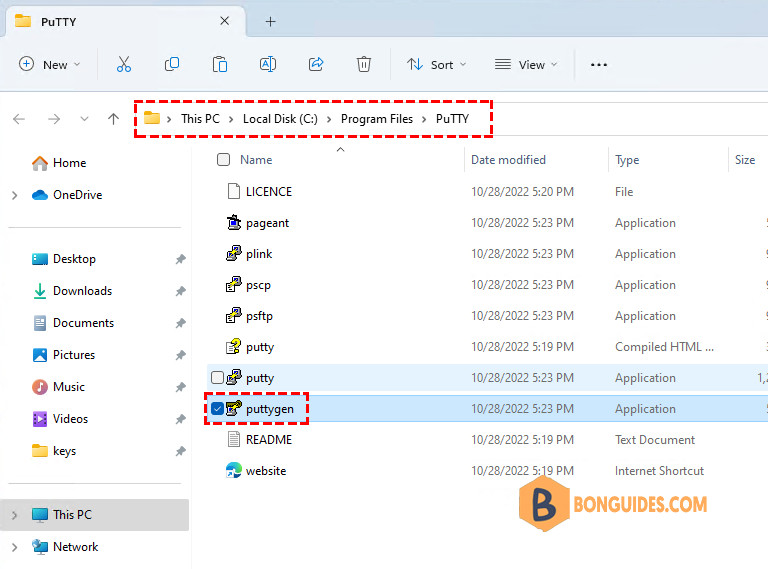Select the pscp application icon
This screenshot has height=569, width=768.
coord(234,284)
